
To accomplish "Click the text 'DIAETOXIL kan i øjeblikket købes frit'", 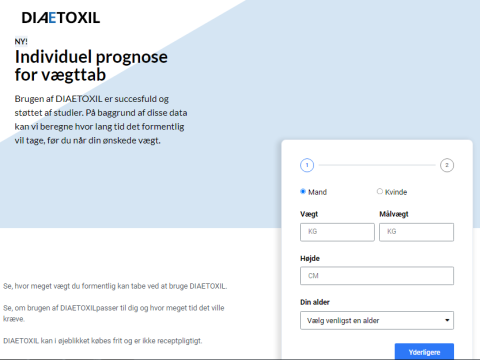I will (x=63, y=341).
